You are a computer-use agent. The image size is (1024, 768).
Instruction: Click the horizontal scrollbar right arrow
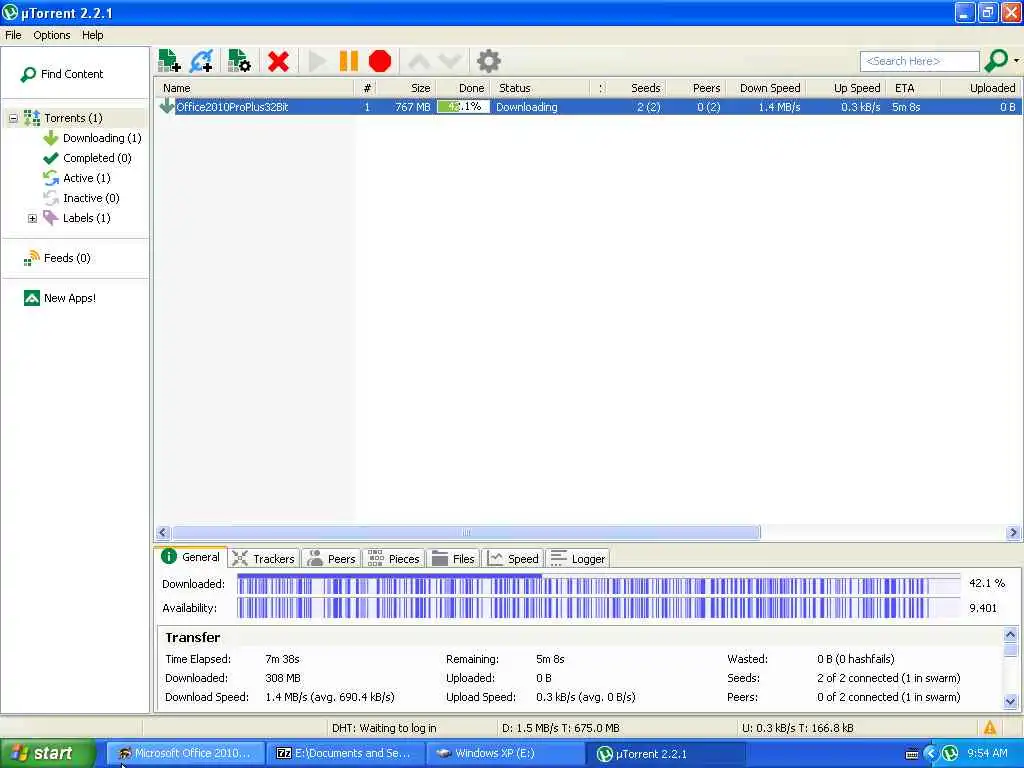click(1013, 533)
